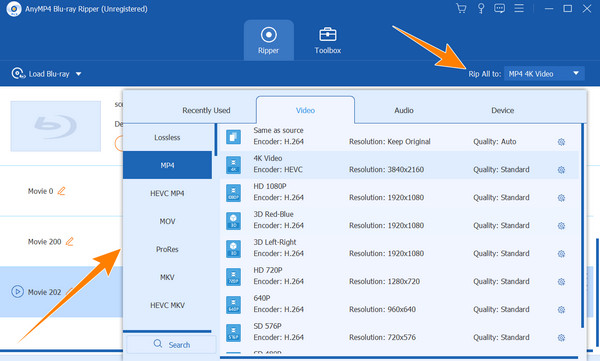Viewport: 600px width, 361px height.
Task: Choose the MP4 format category
Action: (x=167, y=165)
